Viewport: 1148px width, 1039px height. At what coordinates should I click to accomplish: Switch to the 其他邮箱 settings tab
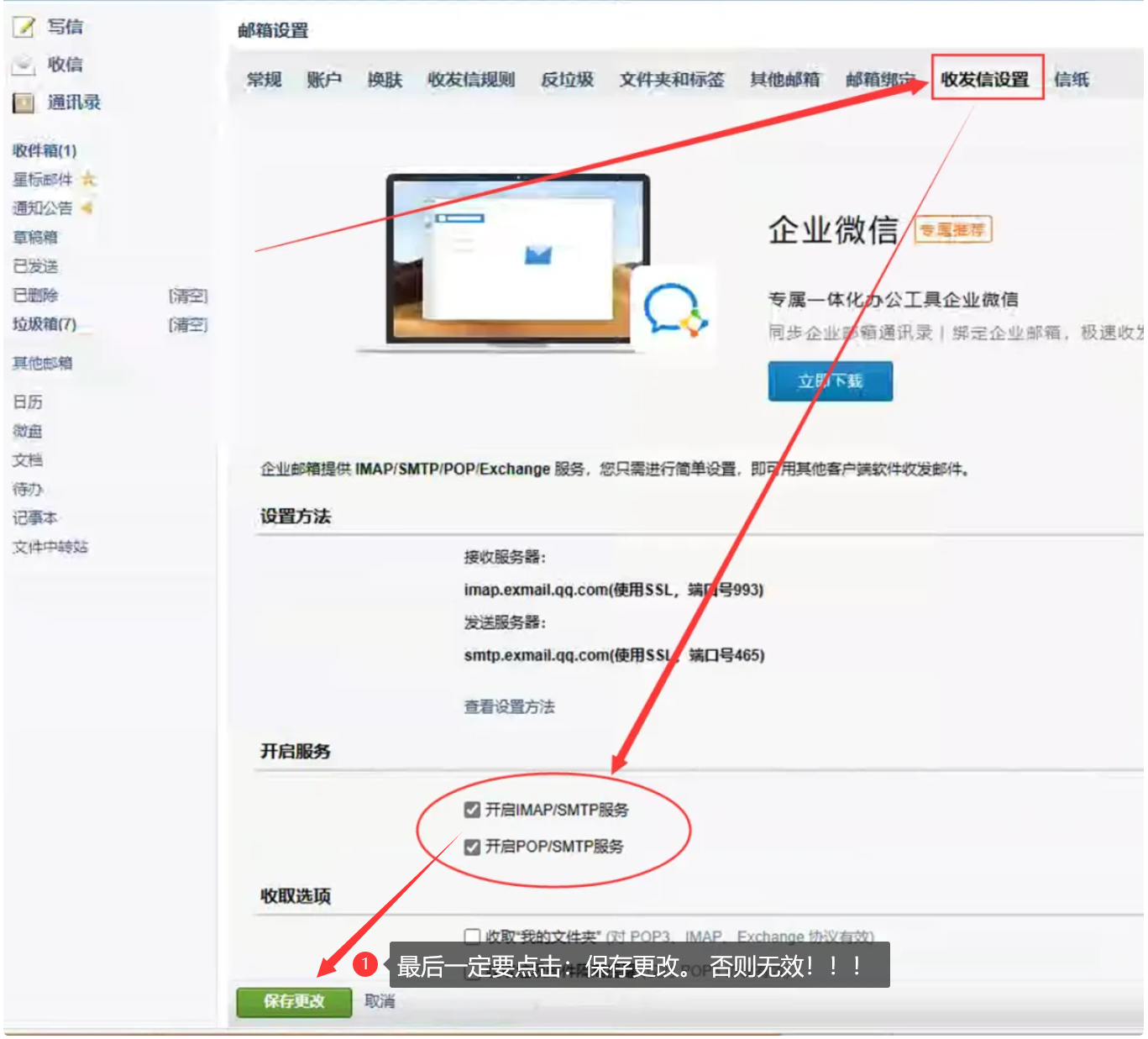(785, 80)
